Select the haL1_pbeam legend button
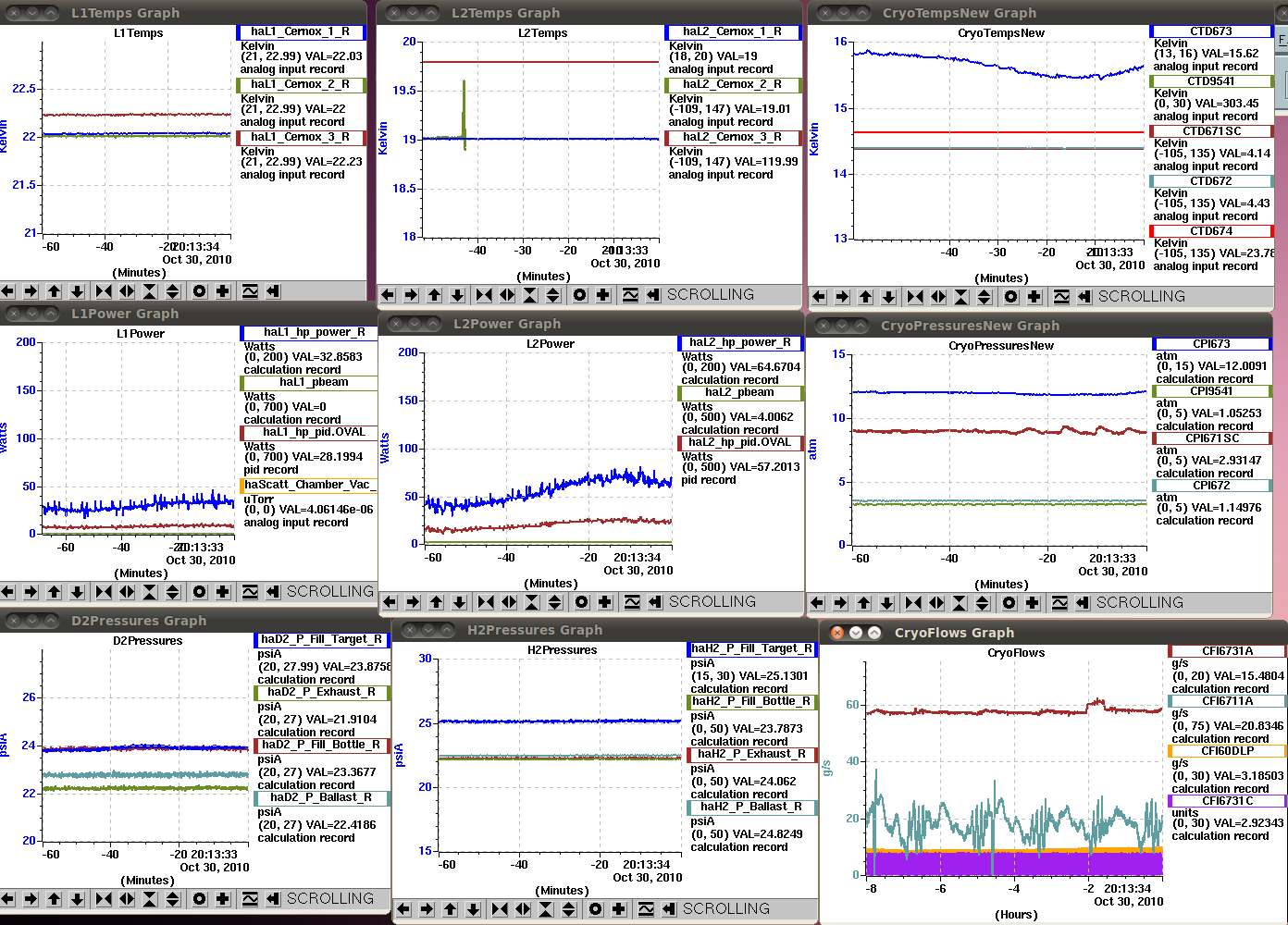Image resolution: width=1288 pixels, height=925 pixels. (309, 383)
